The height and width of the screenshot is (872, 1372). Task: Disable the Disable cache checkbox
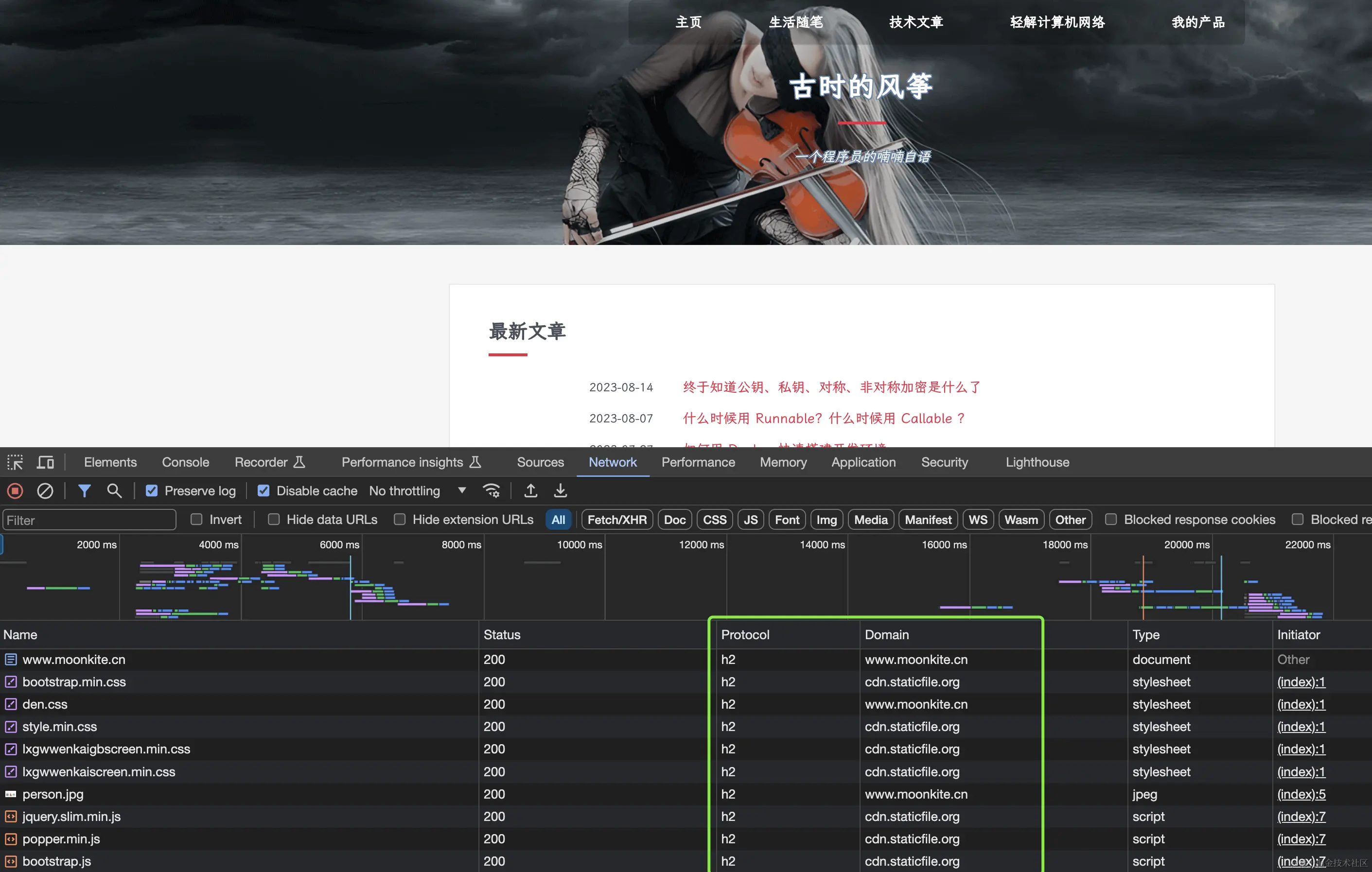(263, 490)
